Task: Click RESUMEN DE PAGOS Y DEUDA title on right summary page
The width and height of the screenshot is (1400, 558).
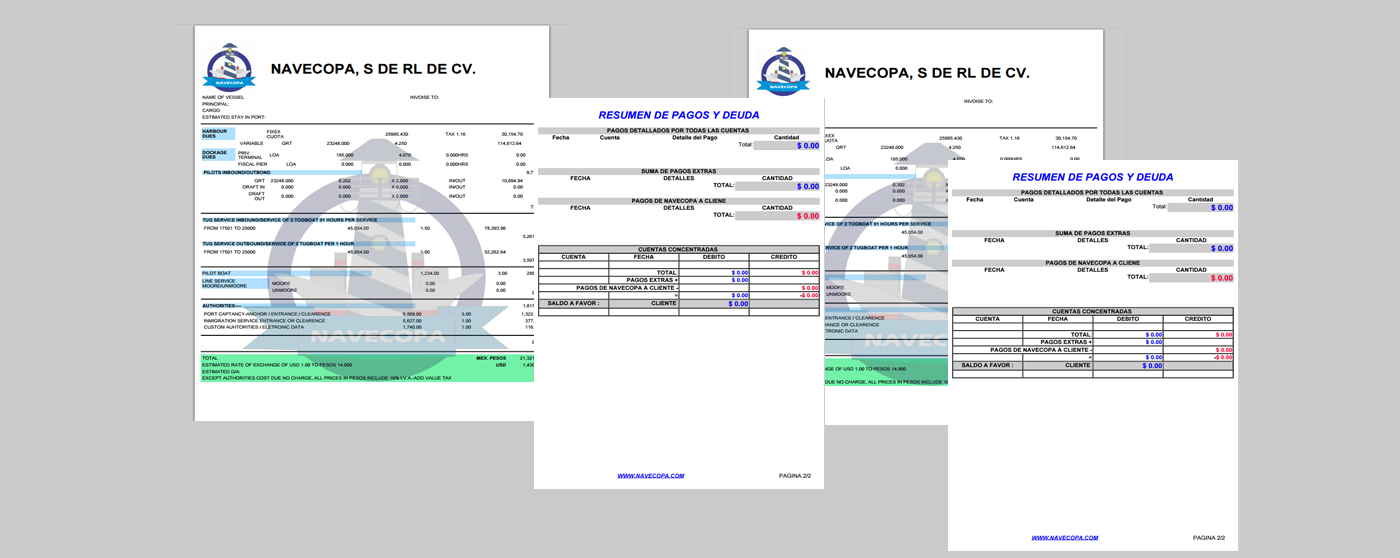Action: pos(1093,177)
